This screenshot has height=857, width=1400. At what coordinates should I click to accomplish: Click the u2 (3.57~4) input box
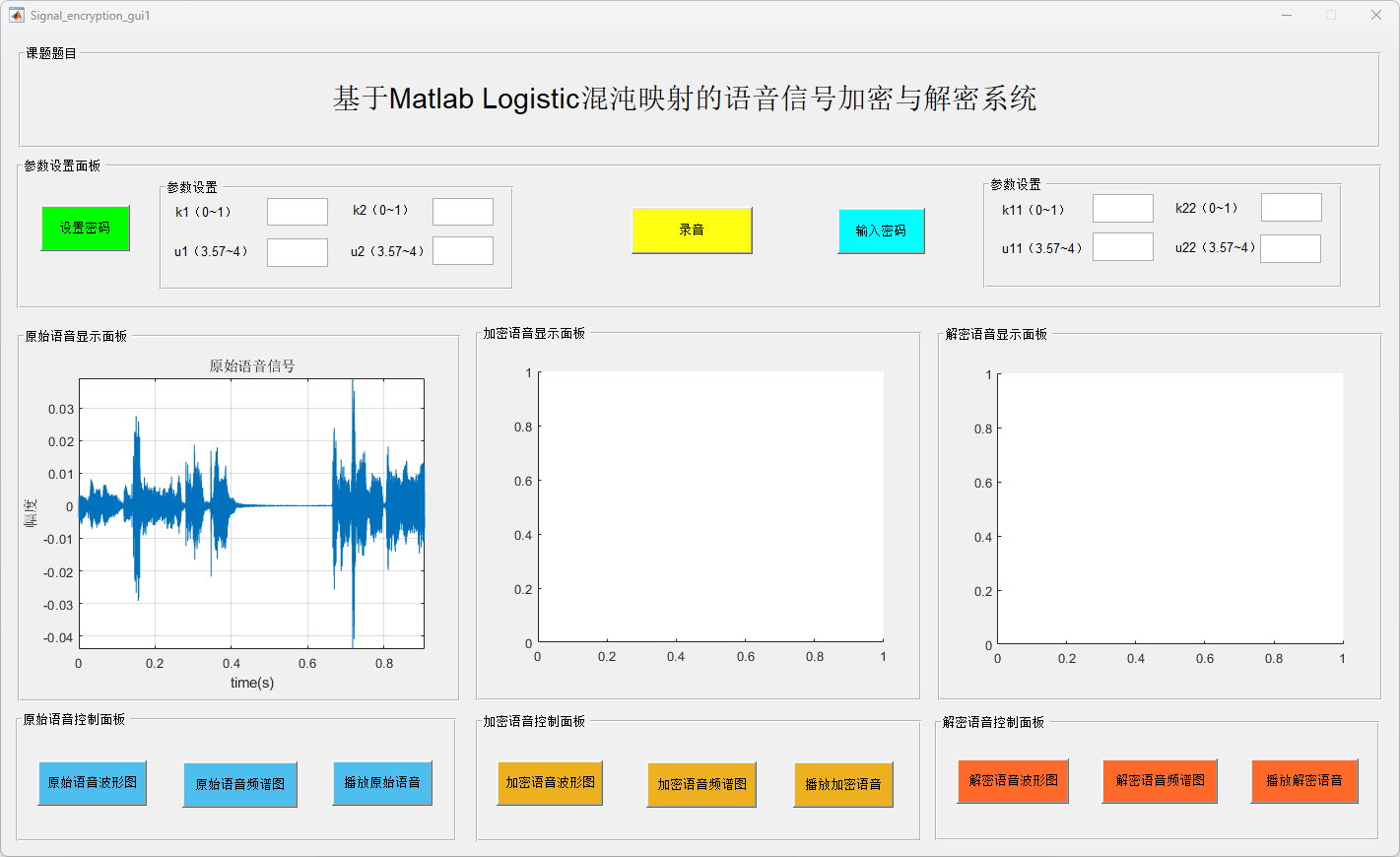[x=463, y=251]
